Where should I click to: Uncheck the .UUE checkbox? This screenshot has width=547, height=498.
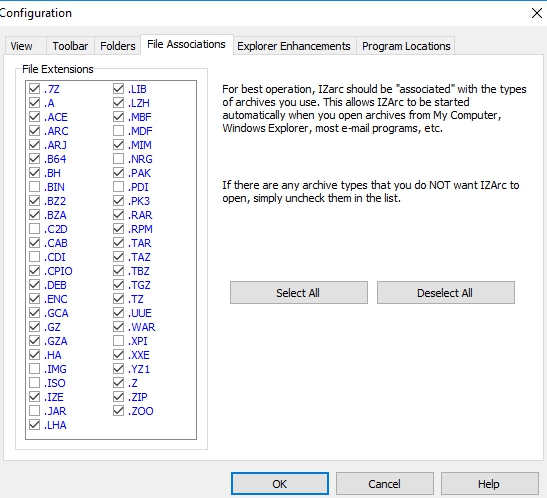point(119,313)
